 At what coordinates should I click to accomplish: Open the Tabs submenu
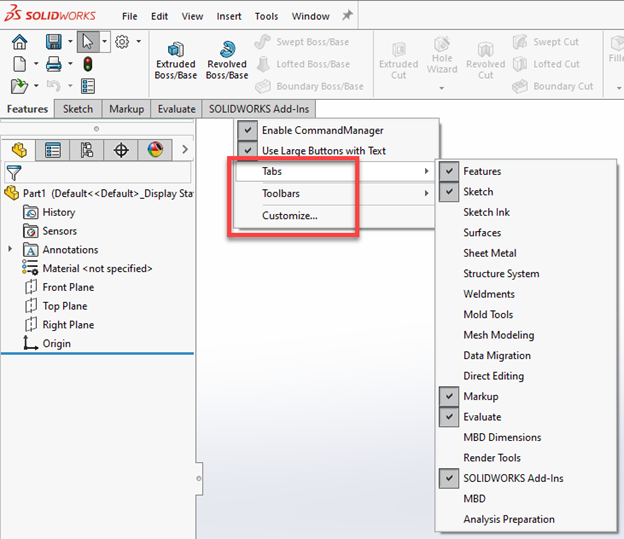tap(334, 171)
